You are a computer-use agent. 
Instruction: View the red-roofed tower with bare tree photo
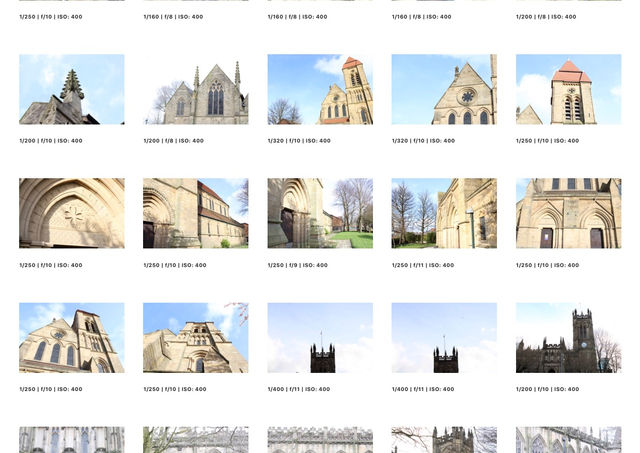(320, 89)
